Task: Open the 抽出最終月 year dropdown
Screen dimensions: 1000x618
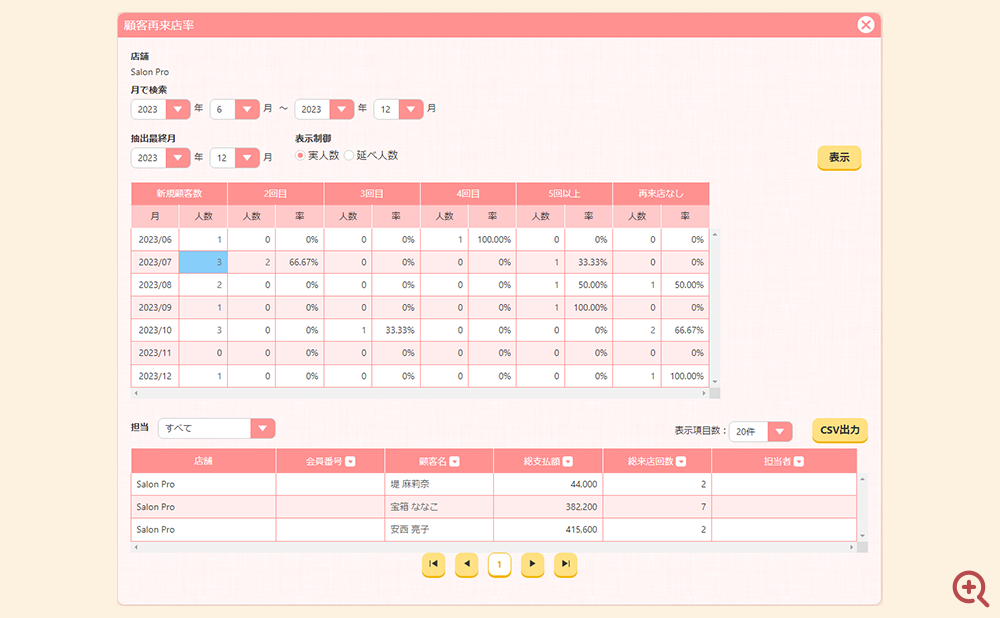Action: pos(178,158)
